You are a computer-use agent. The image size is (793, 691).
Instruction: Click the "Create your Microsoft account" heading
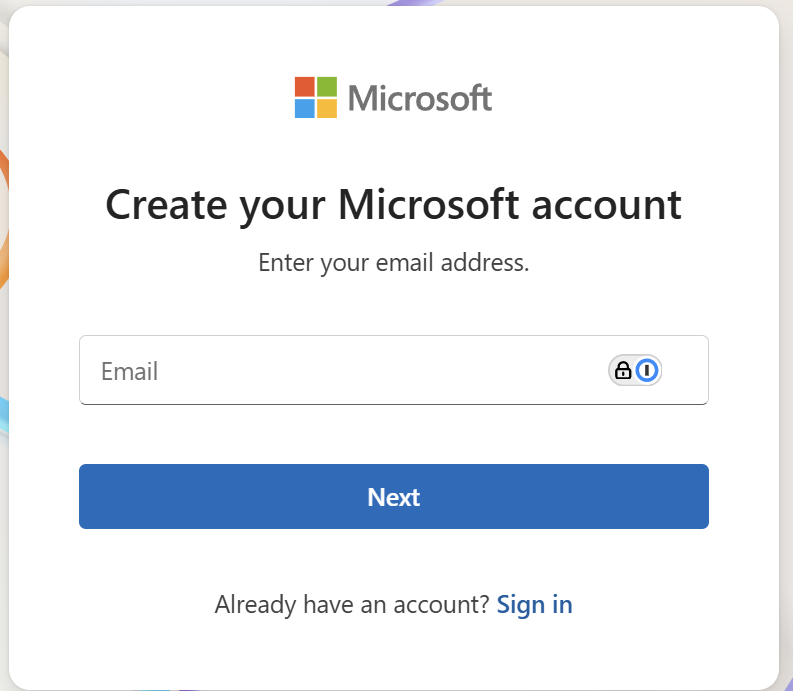click(x=393, y=205)
